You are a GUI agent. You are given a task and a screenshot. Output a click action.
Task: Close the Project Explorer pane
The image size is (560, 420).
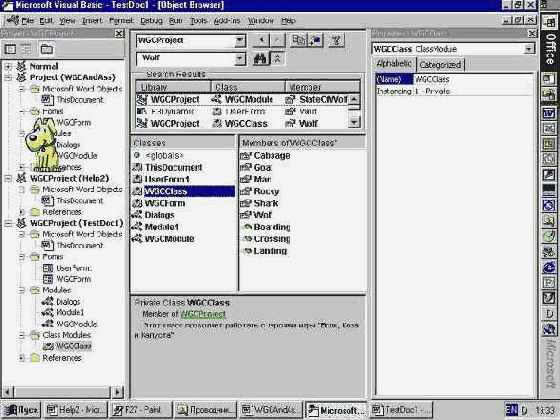[x=119, y=34]
